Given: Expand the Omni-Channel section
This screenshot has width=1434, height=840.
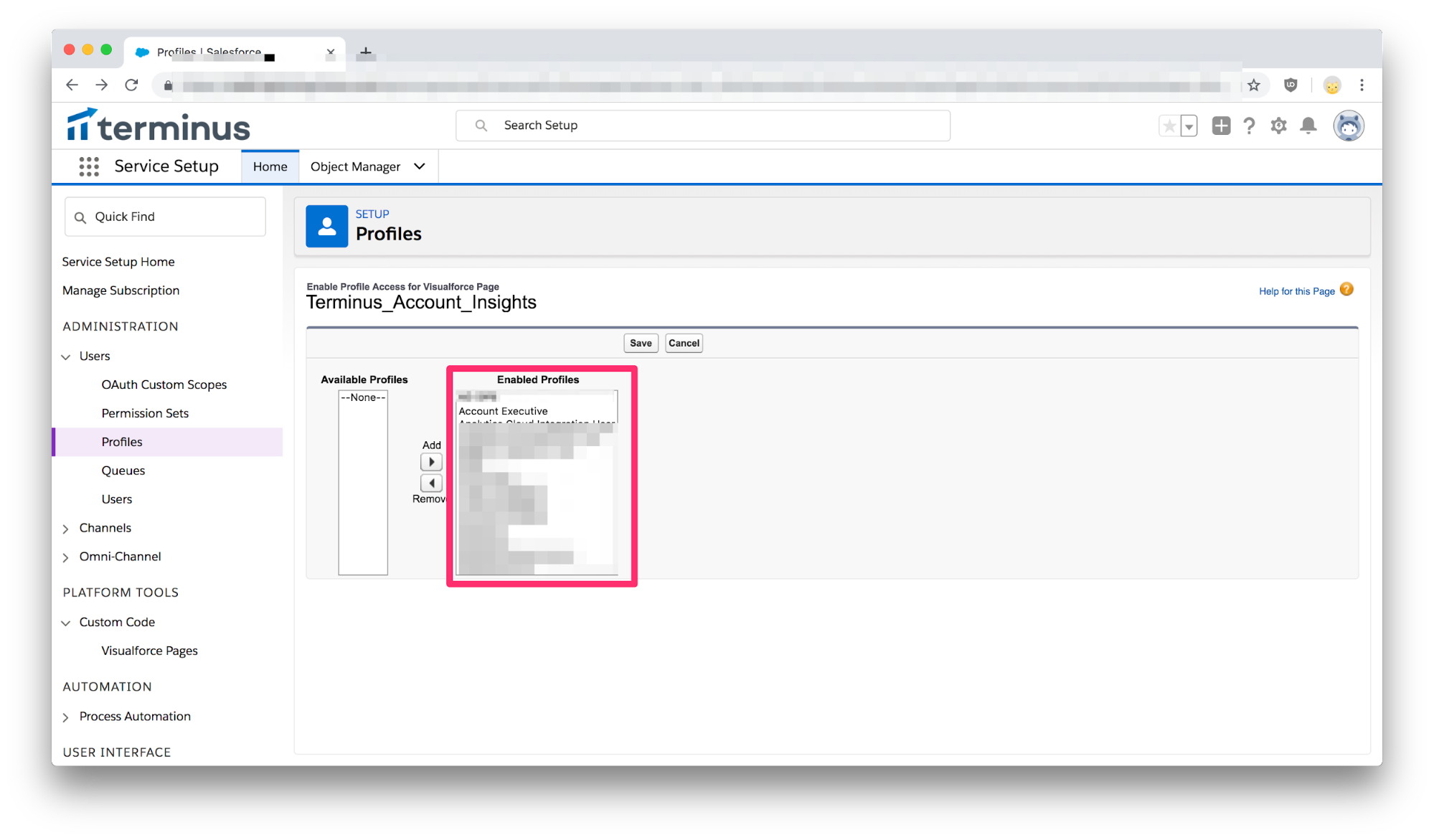Looking at the screenshot, I should tap(66, 557).
